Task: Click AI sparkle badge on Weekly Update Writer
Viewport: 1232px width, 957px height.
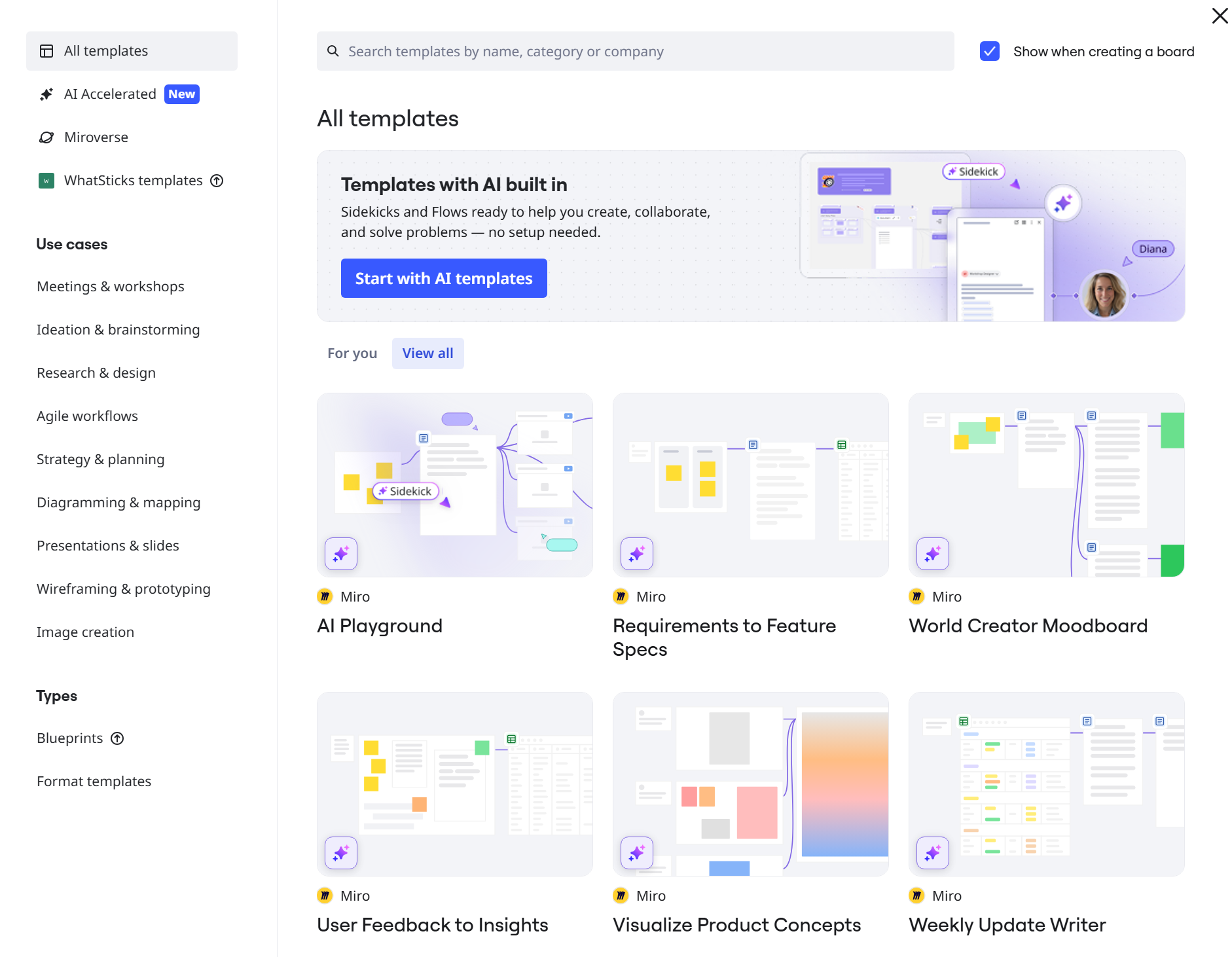Action: coord(933,853)
